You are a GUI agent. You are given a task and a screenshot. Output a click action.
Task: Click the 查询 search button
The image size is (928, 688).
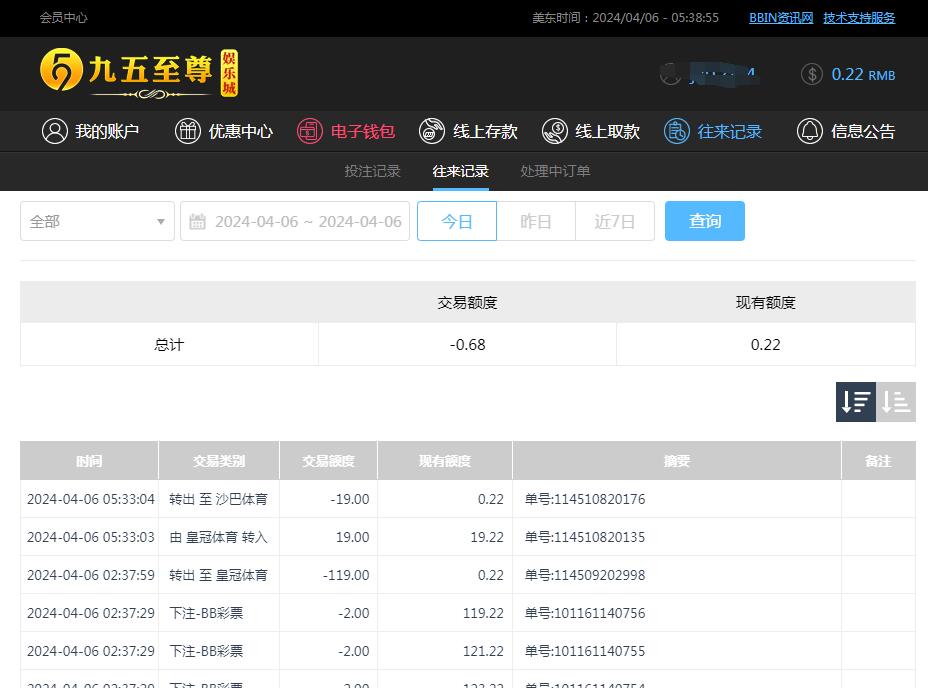pos(705,221)
